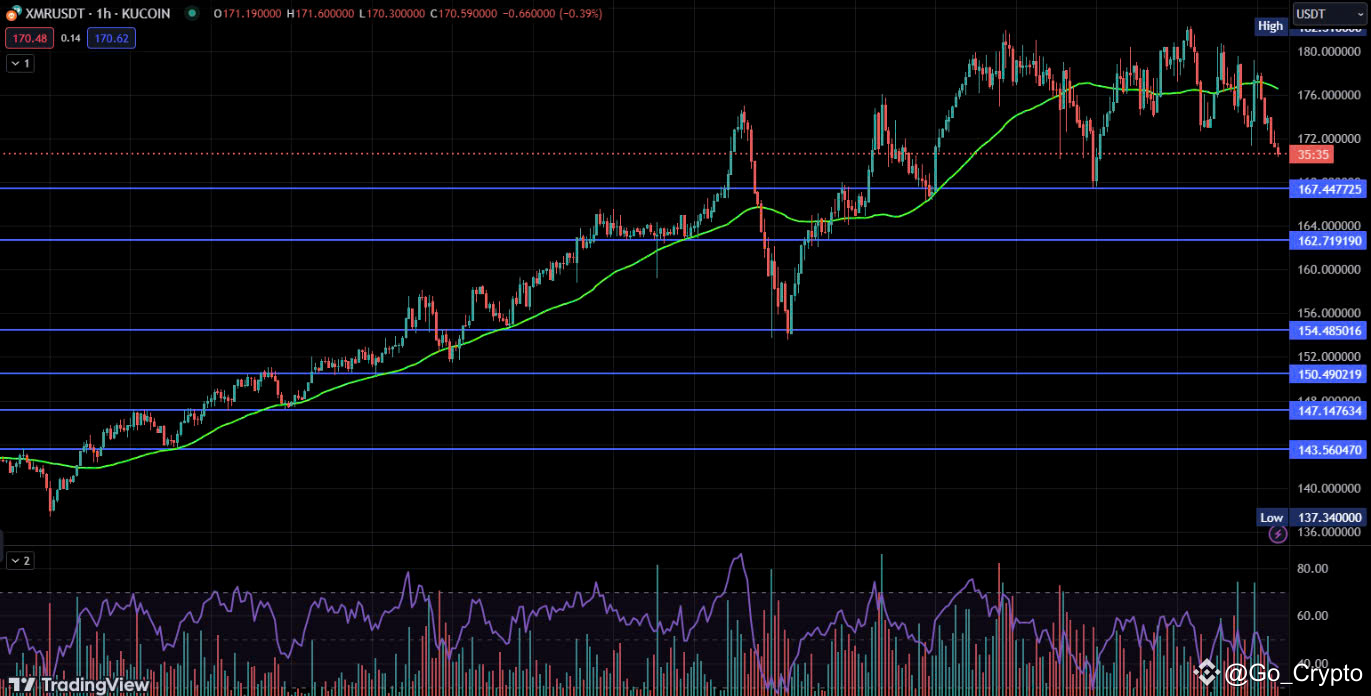The height and width of the screenshot is (696, 1371).
Task: Click the 0.14 spread value
Action: coord(70,38)
